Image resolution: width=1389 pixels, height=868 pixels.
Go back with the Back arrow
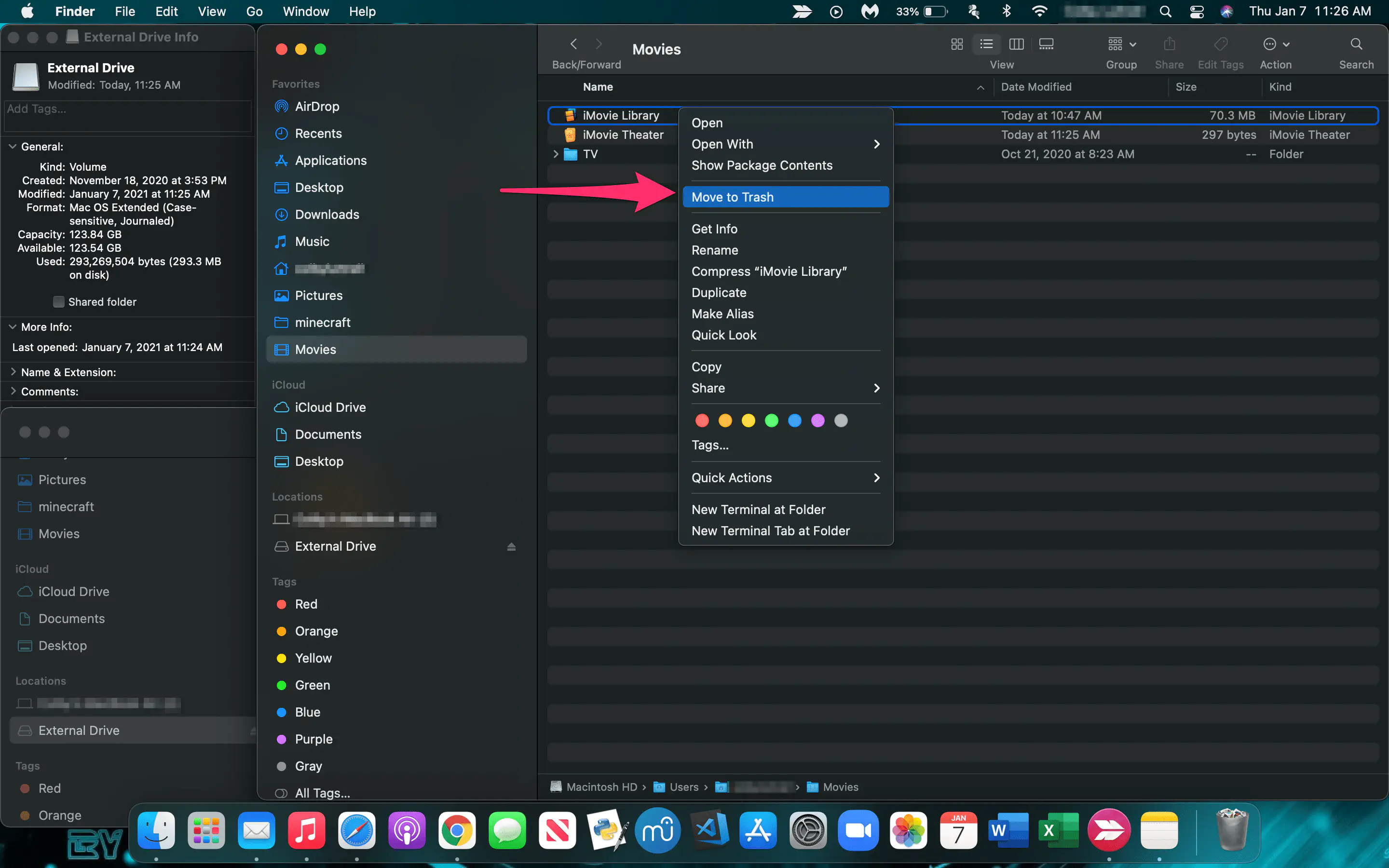[573, 44]
